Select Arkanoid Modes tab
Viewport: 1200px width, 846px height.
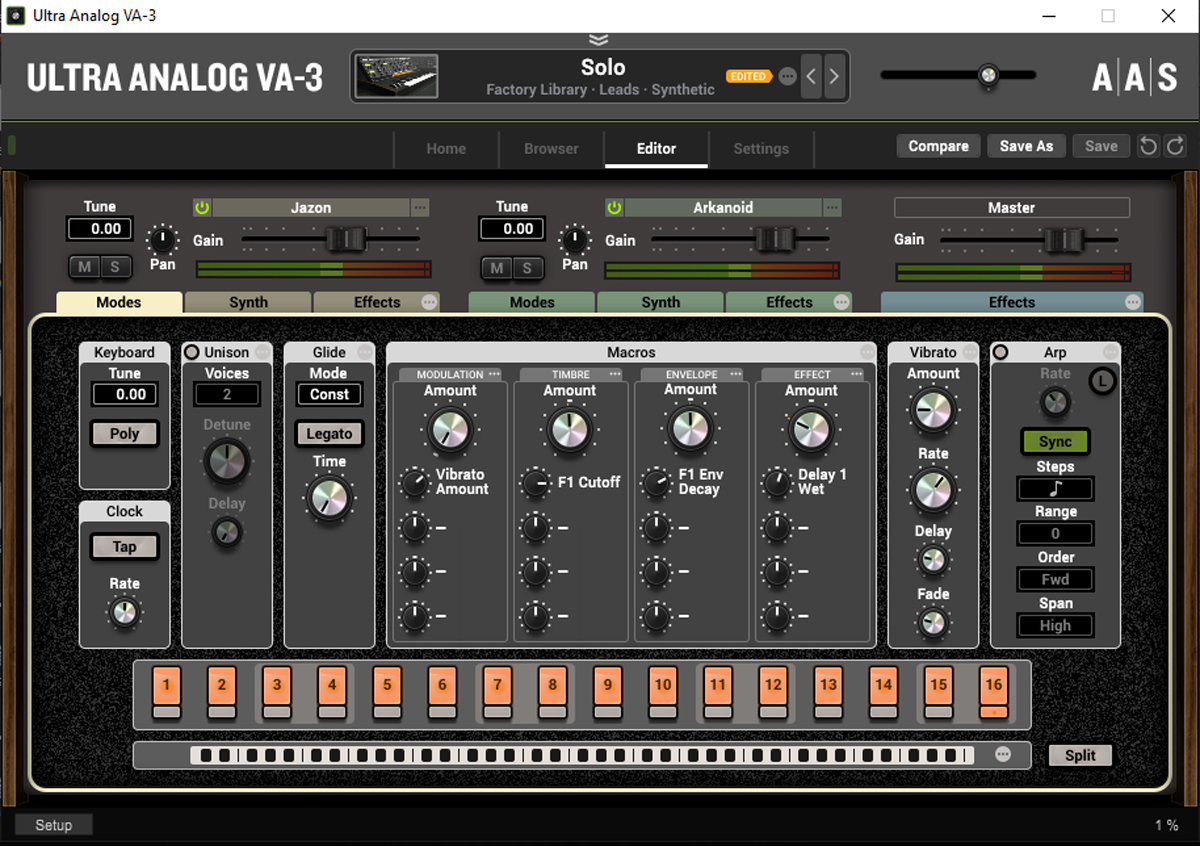click(x=532, y=302)
